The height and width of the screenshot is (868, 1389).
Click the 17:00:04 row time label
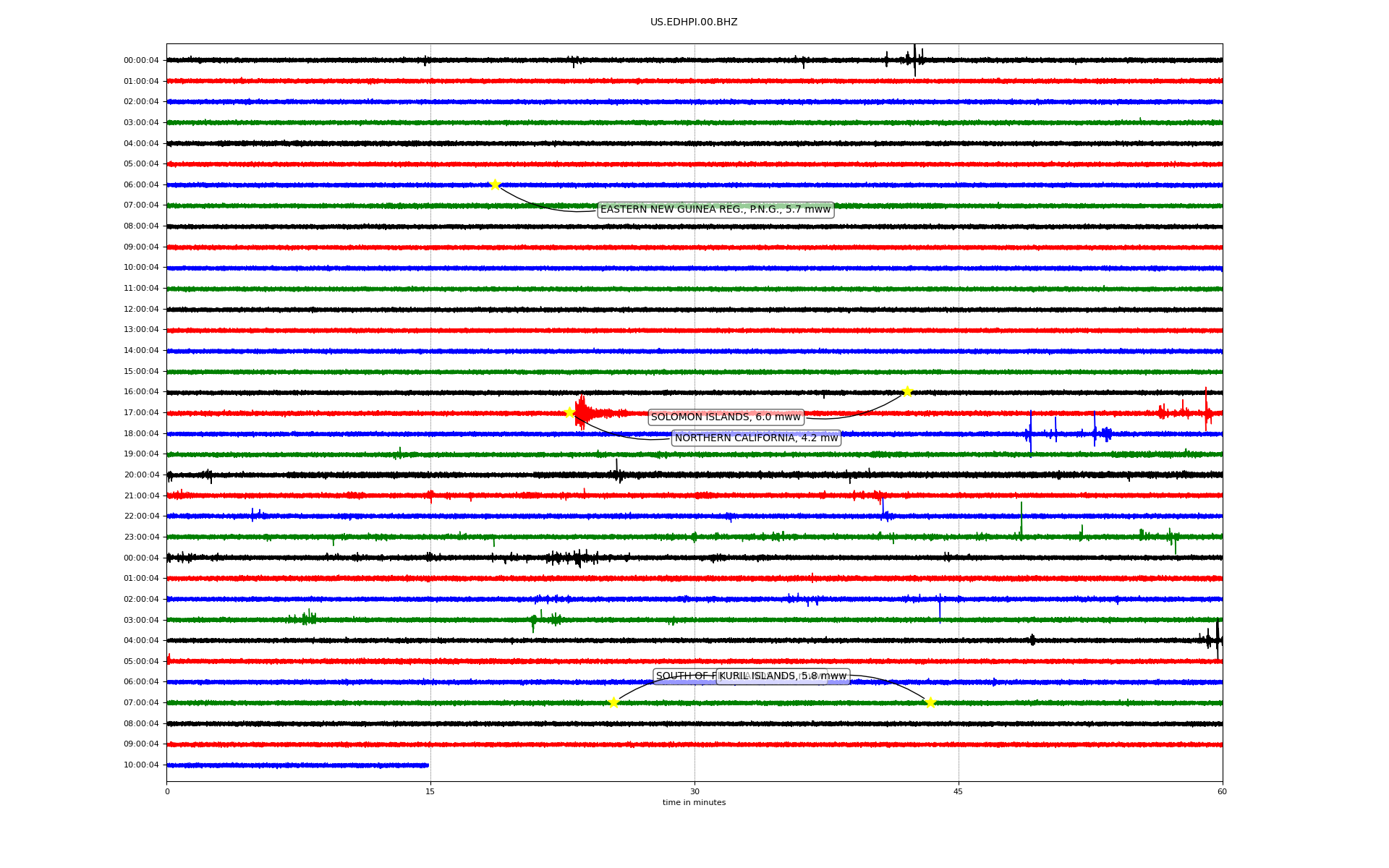141,413
